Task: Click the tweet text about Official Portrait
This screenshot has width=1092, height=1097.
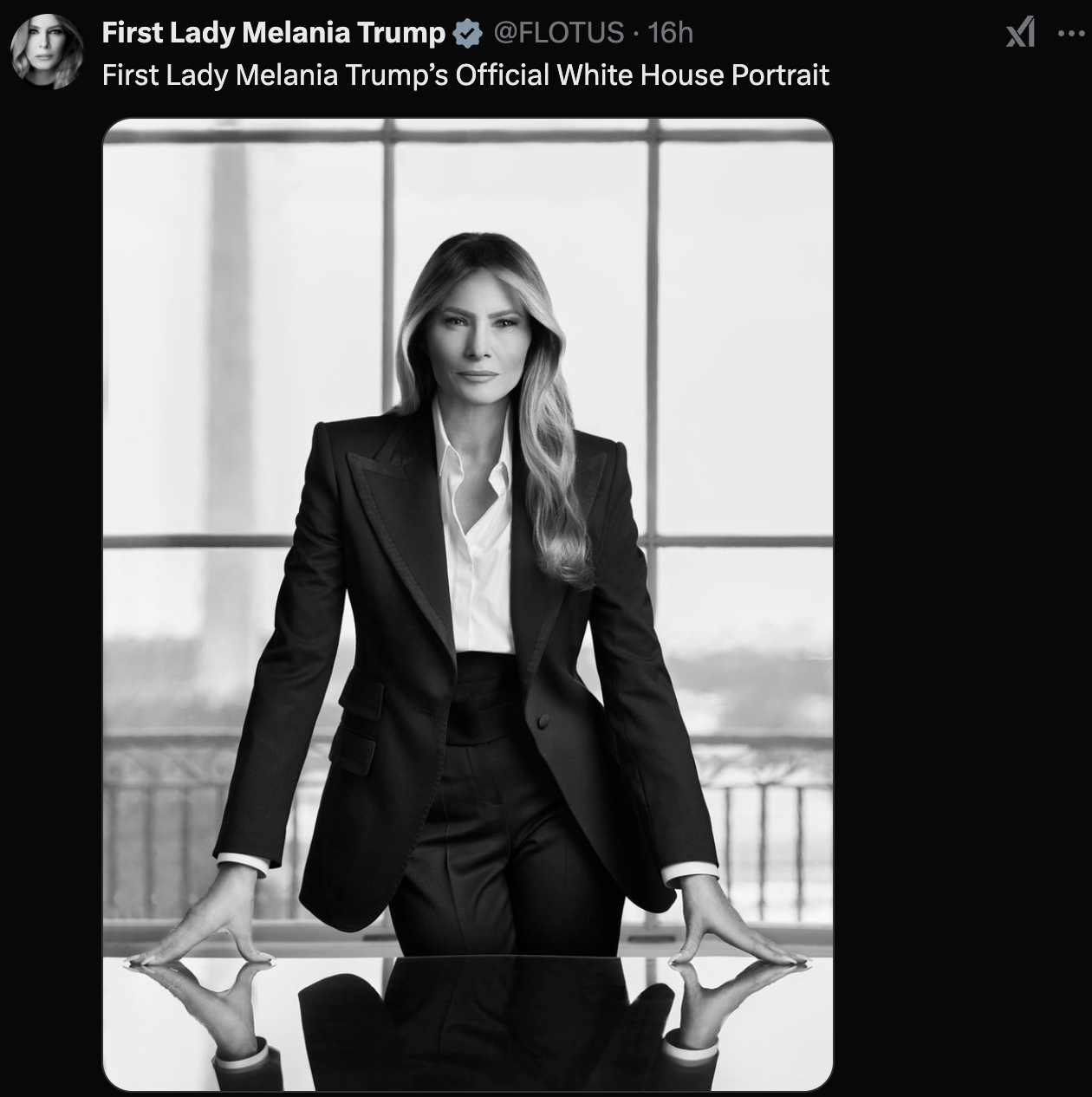Action: (x=465, y=75)
